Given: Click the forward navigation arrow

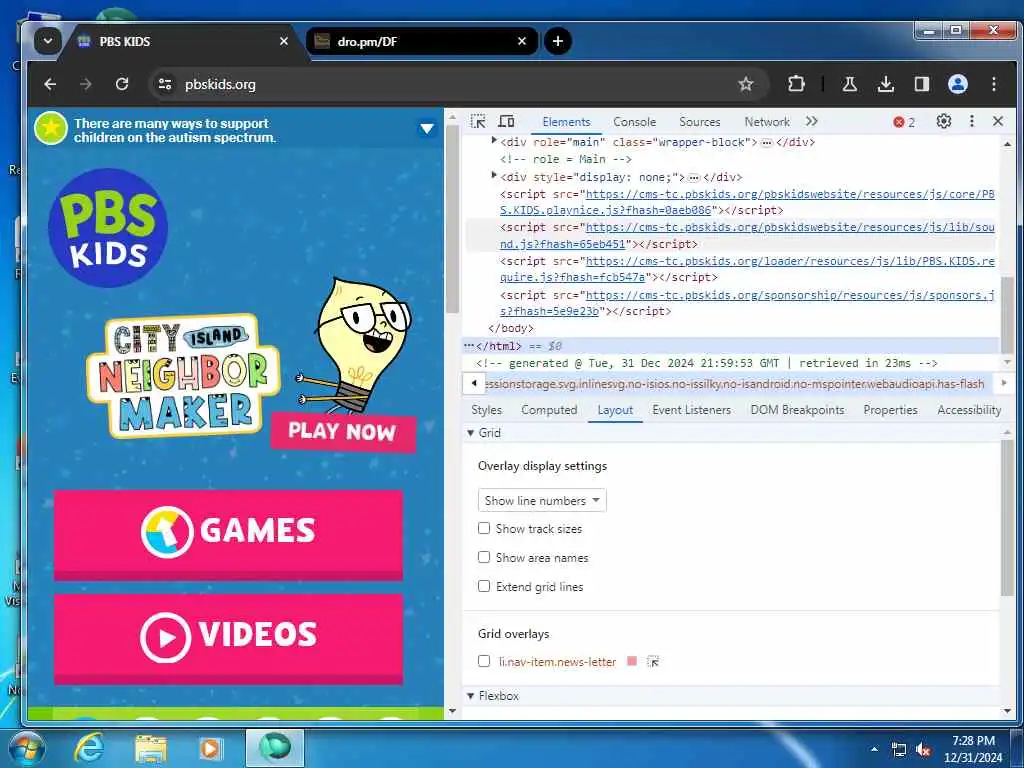Looking at the screenshot, I should 86,84.
